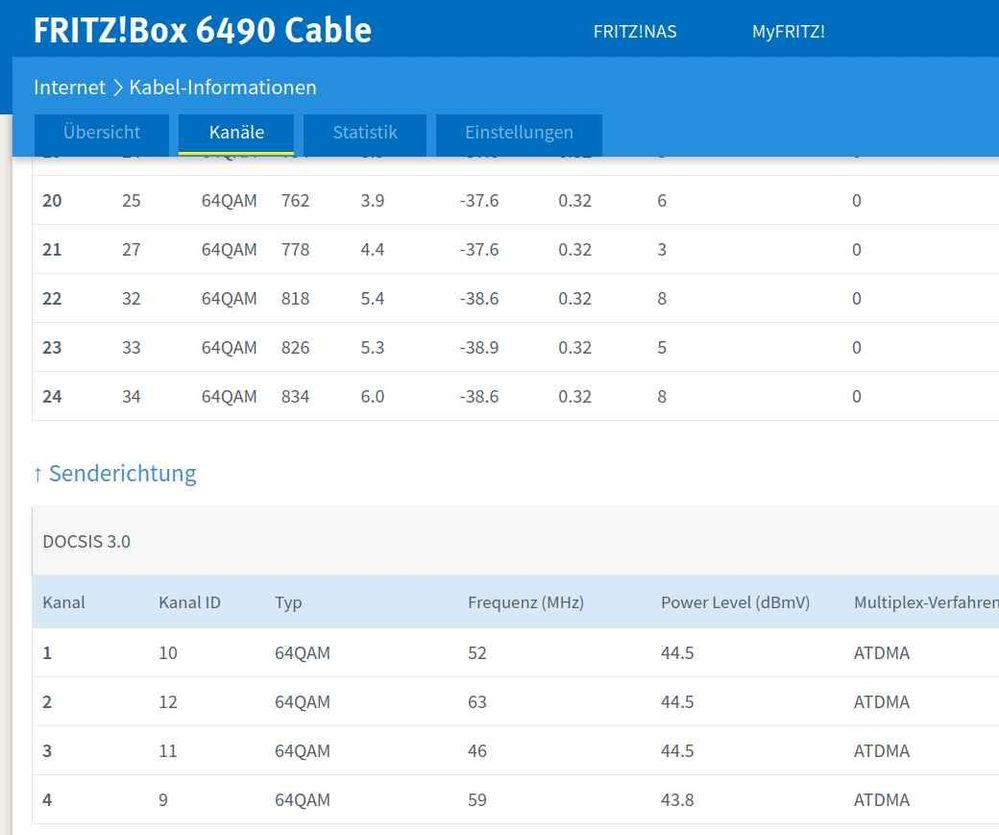Click power level 43.8 in upstream table

click(x=677, y=800)
